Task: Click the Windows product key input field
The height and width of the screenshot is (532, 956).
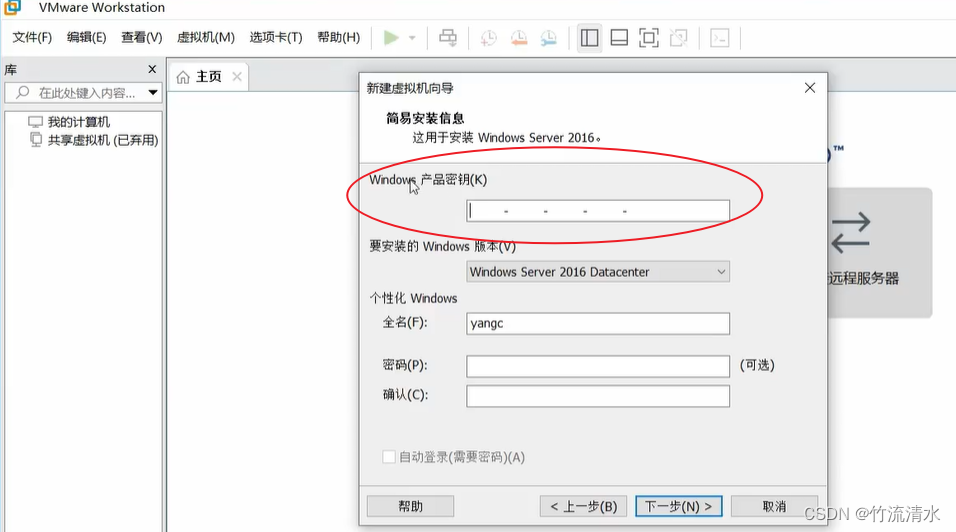Action: point(598,211)
